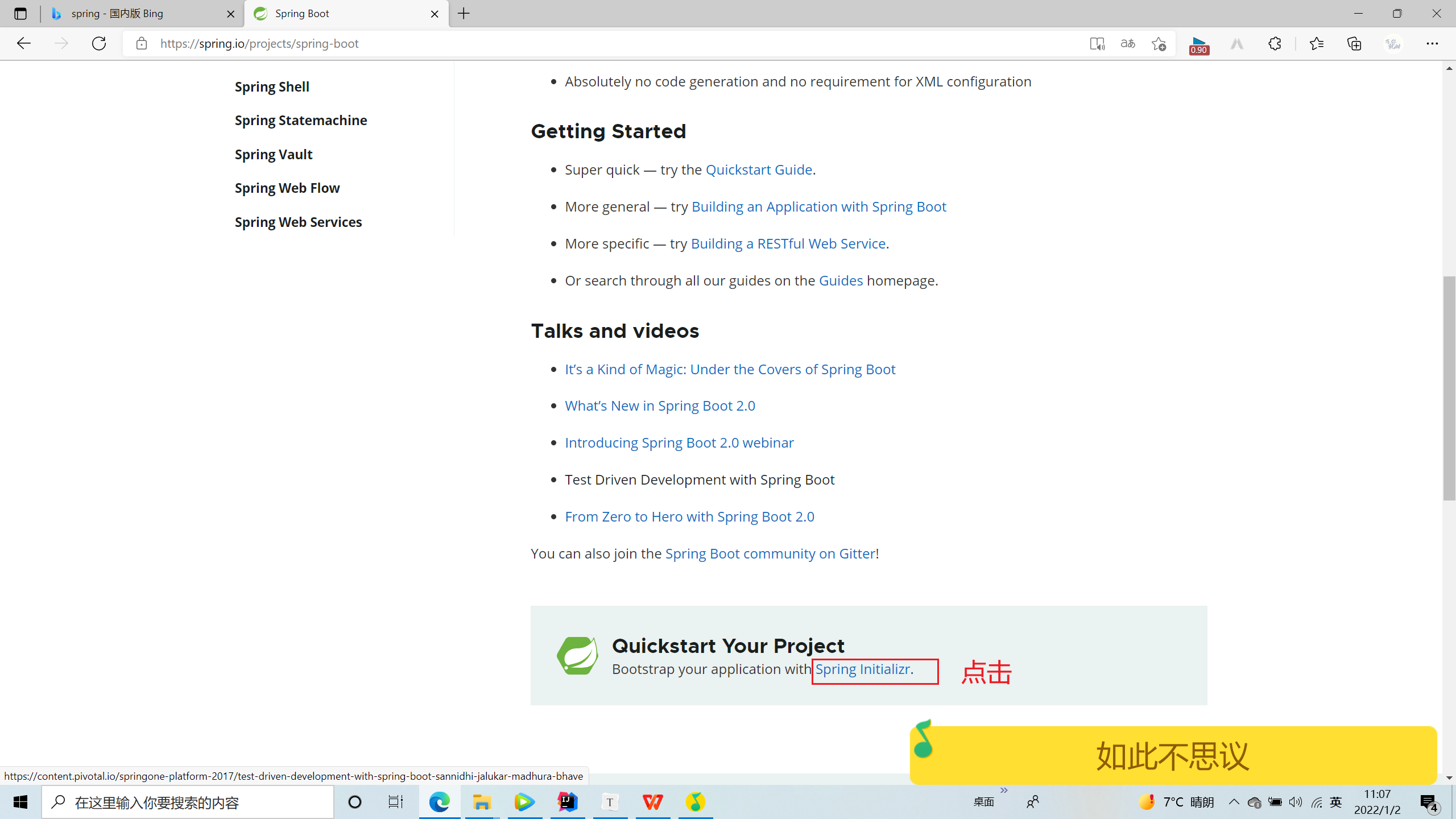Open network Wi-Fi tray icon
The width and height of the screenshot is (1456, 819).
click(x=1316, y=802)
